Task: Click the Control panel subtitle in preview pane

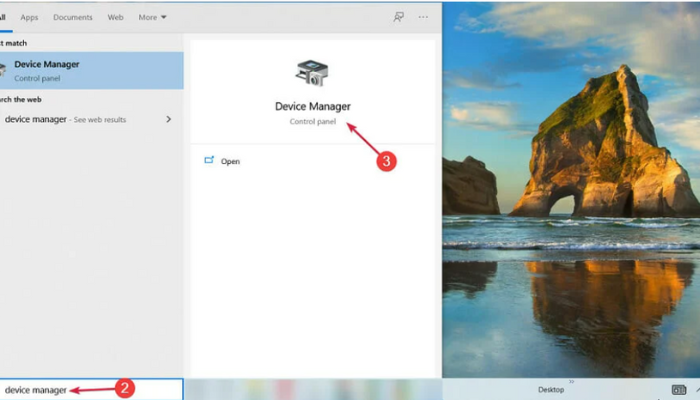Action: coord(312,121)
